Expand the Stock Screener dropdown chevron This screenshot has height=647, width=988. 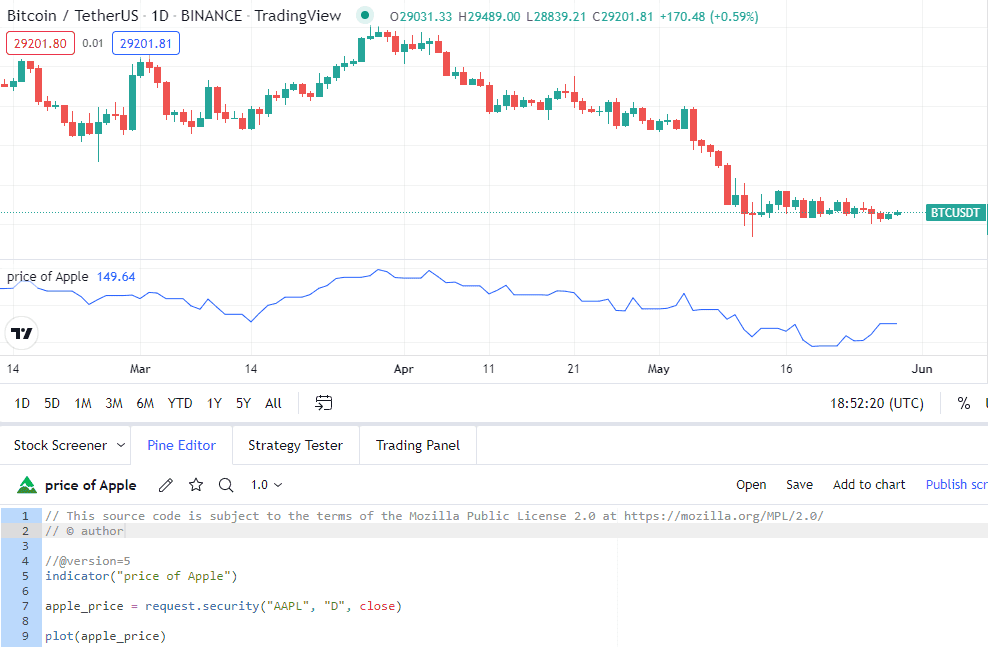(x=121, y=445)
